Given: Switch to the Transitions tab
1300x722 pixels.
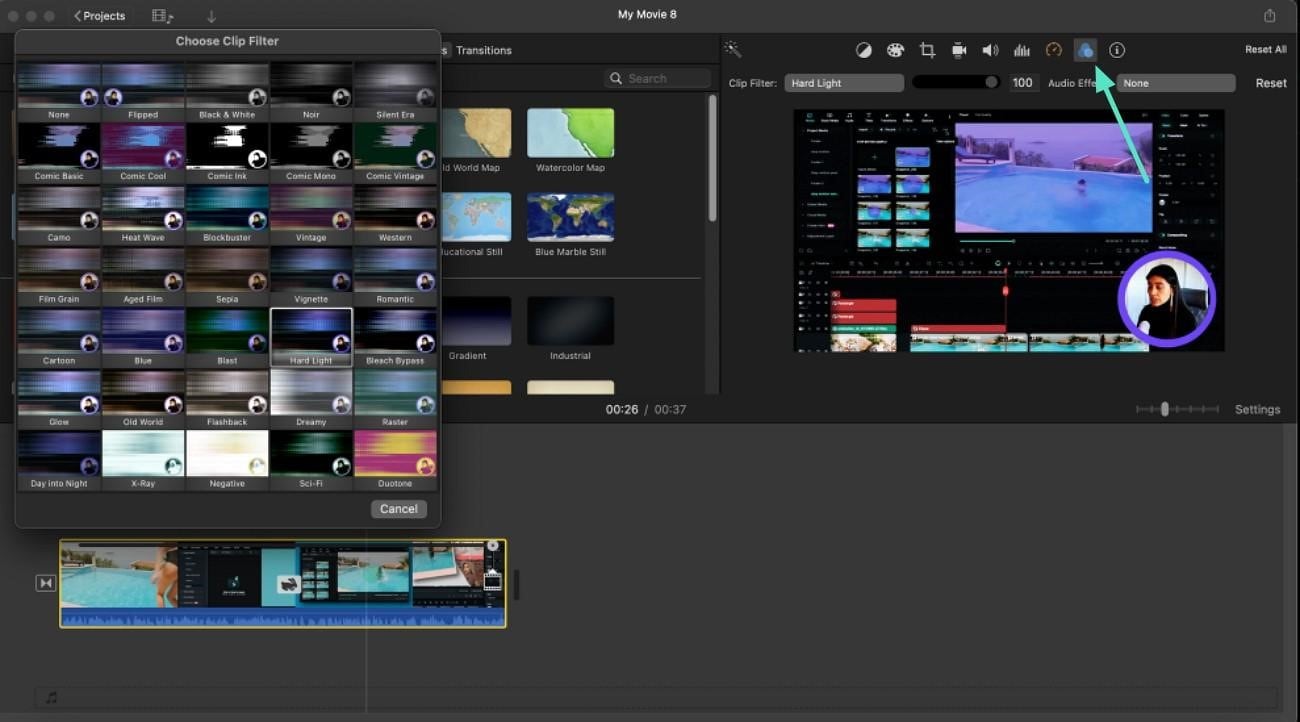Looking at the screenshot, I should 484,50.
